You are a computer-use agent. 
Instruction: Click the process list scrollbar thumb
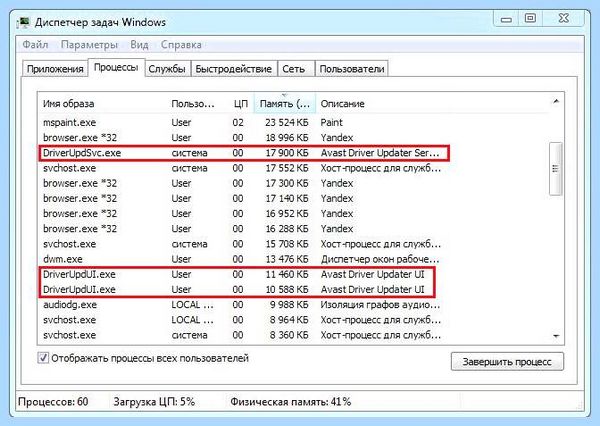coord(556,169)
